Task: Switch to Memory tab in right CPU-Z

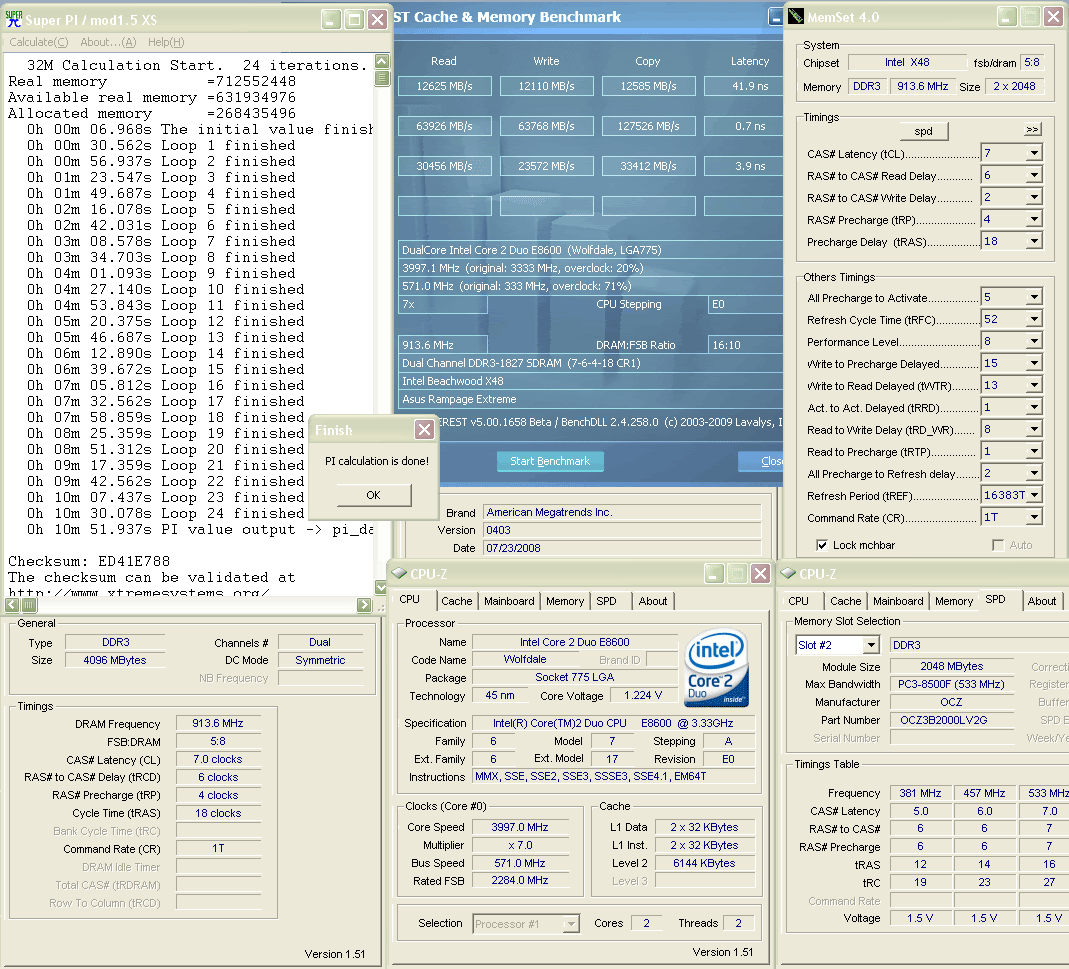Action: (x=954, y=601)
